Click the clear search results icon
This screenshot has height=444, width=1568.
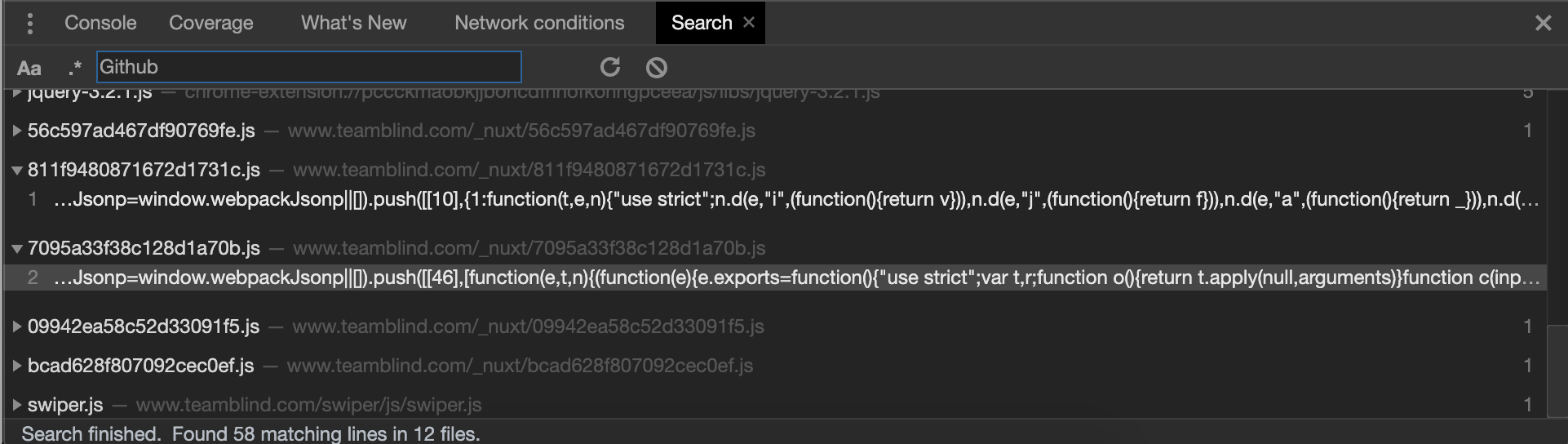[656, 67]
